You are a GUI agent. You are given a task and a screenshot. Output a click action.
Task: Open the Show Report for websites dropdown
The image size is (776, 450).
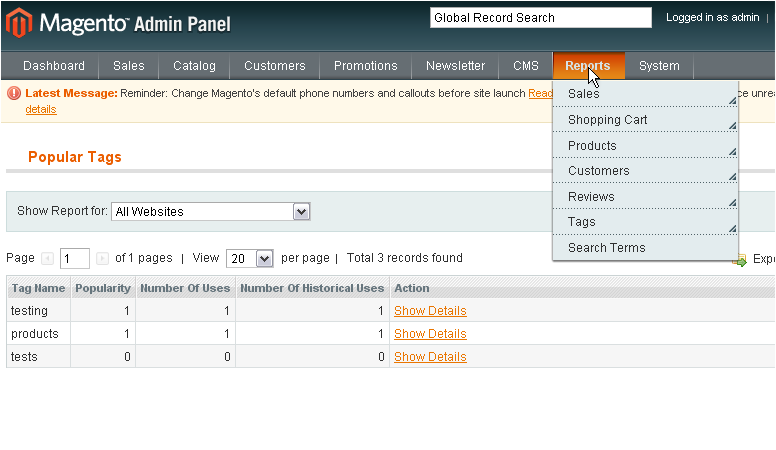(302, 212)
